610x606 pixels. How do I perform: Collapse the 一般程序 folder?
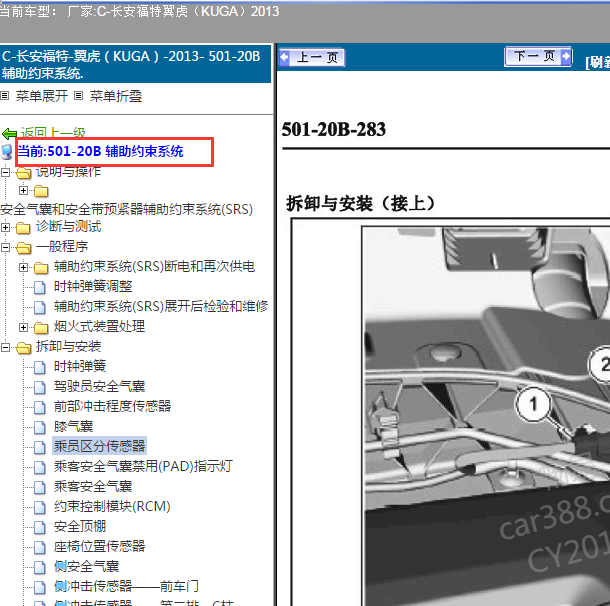pos(5,247)
